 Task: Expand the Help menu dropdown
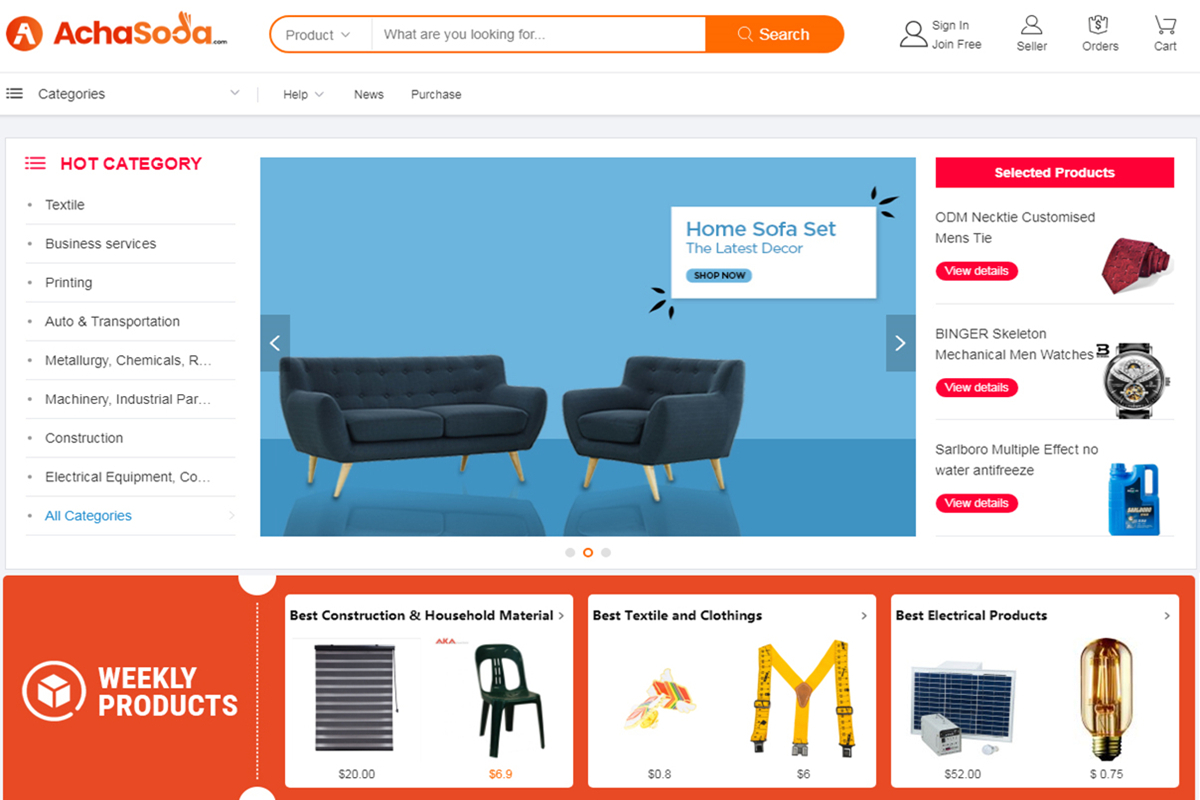(x=303, y=94)
